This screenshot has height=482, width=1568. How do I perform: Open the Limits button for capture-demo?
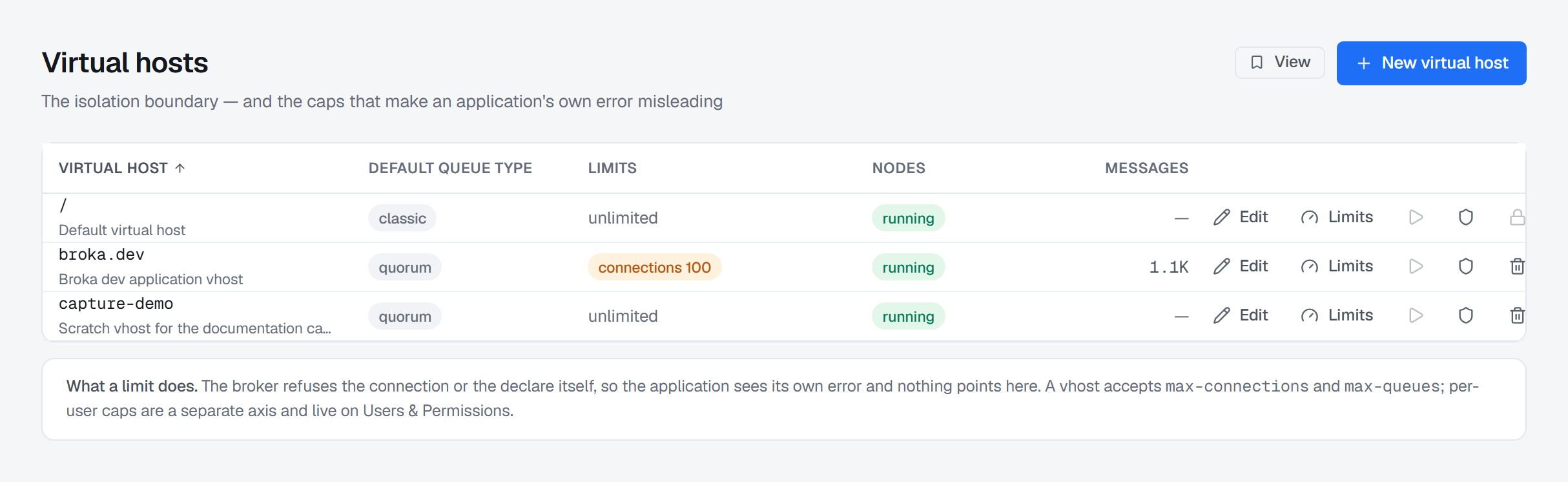[x=1337, y=315]
